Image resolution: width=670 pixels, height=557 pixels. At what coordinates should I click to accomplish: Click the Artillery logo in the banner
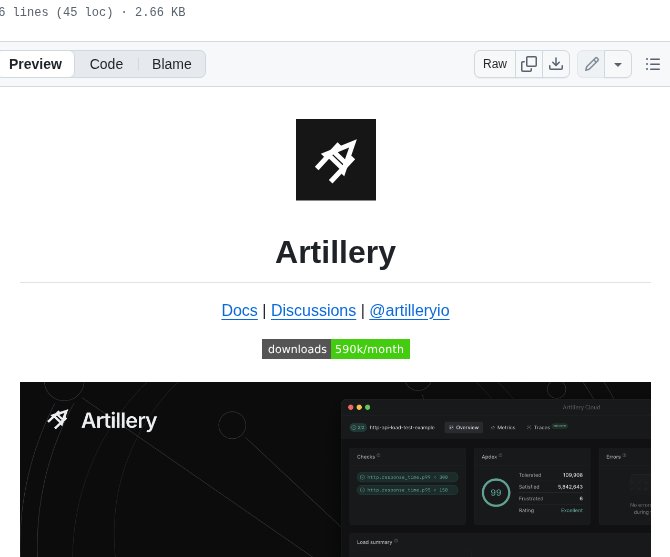click(x=102, y=419)
